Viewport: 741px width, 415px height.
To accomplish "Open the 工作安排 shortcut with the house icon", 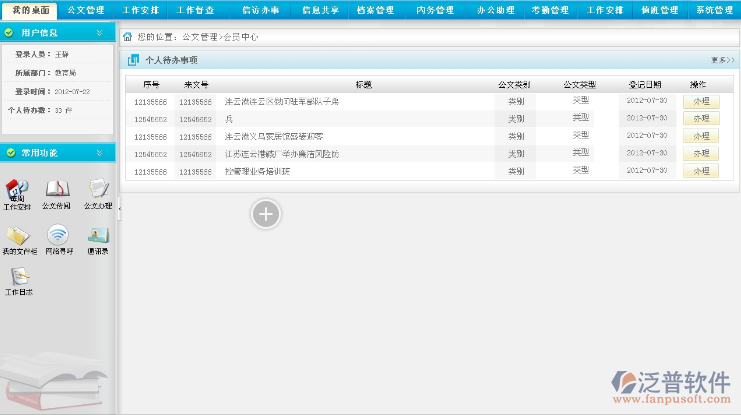I will pyautogui.click(x=17, y=190).
